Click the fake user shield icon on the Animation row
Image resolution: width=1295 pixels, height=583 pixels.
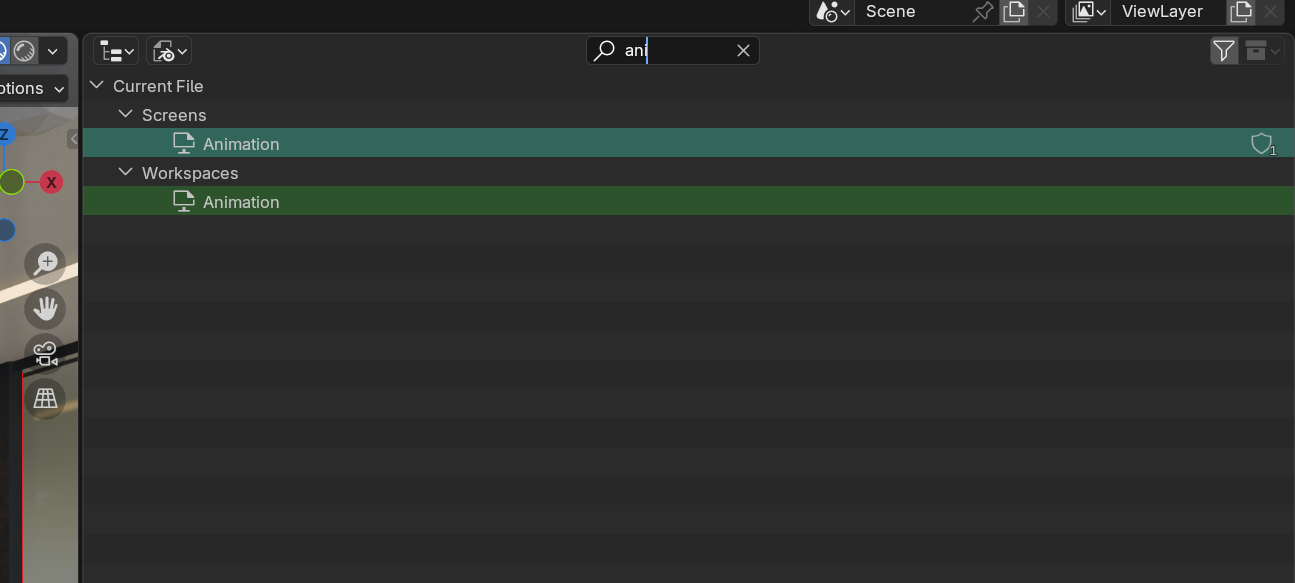click(1262, 144)
